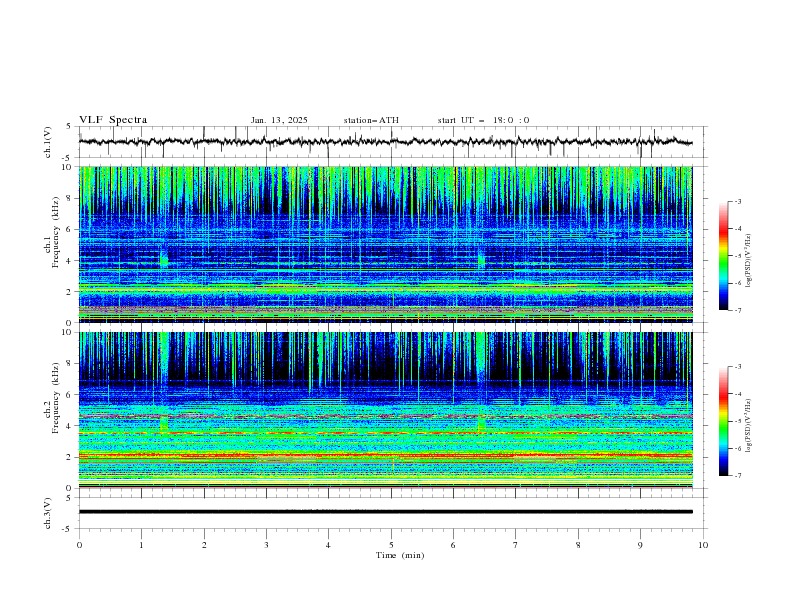
Task: Click the ch.1 spectrogram color bar
Action: [723, 256]
